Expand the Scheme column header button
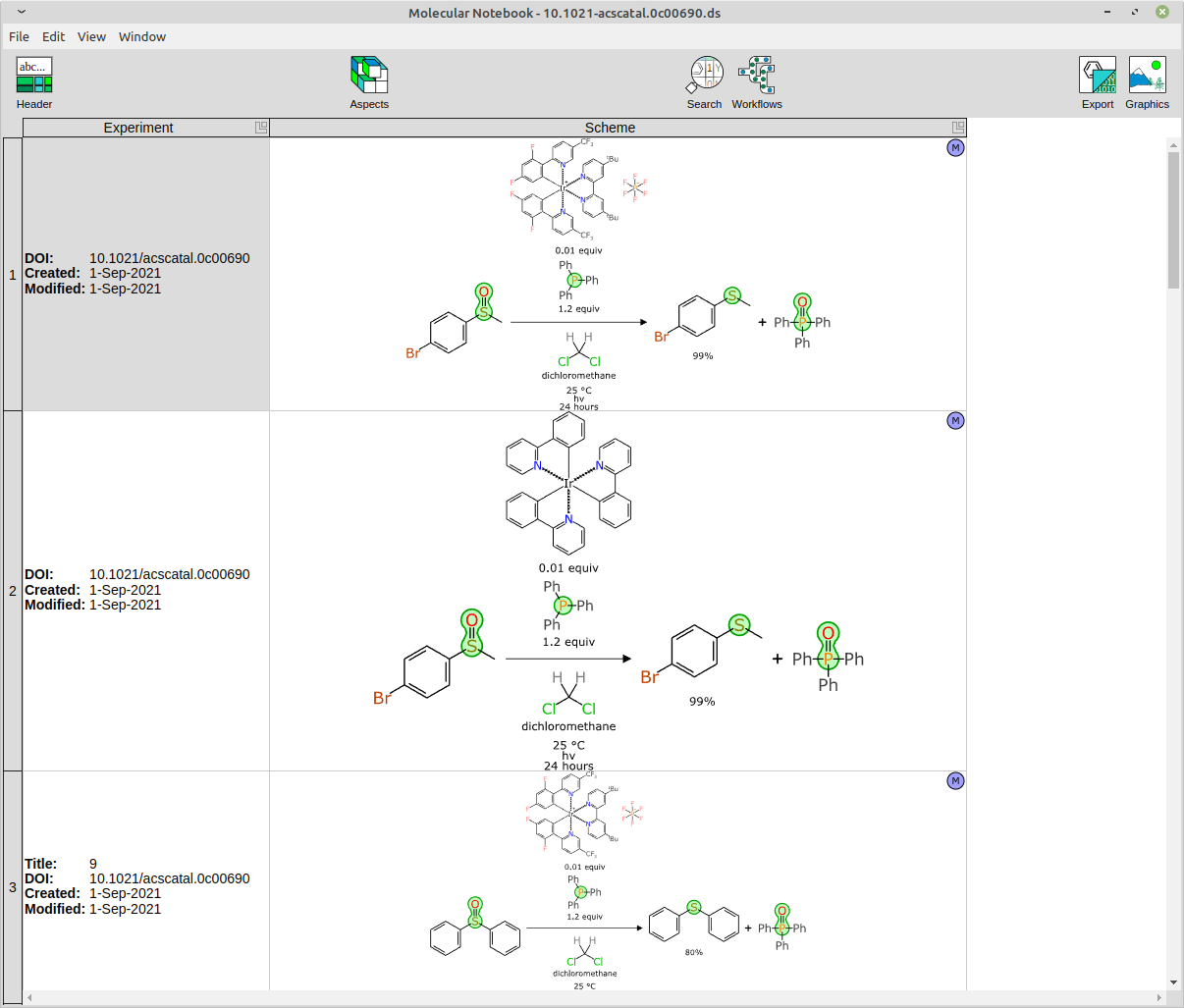Viewport: 1184px width, 1008px height. (x=958, y=128)
